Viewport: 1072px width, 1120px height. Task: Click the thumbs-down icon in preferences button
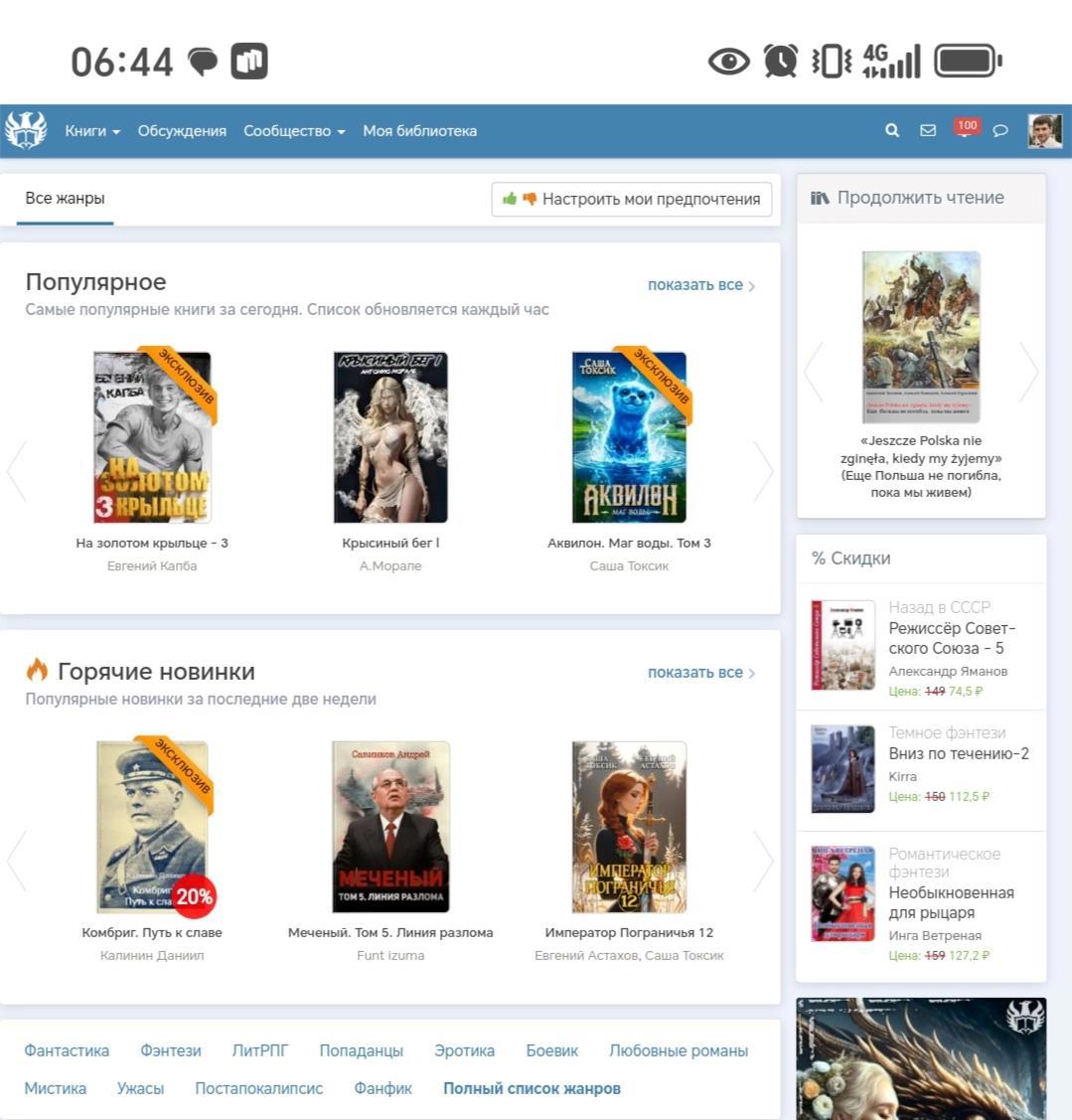pos(530,199)
